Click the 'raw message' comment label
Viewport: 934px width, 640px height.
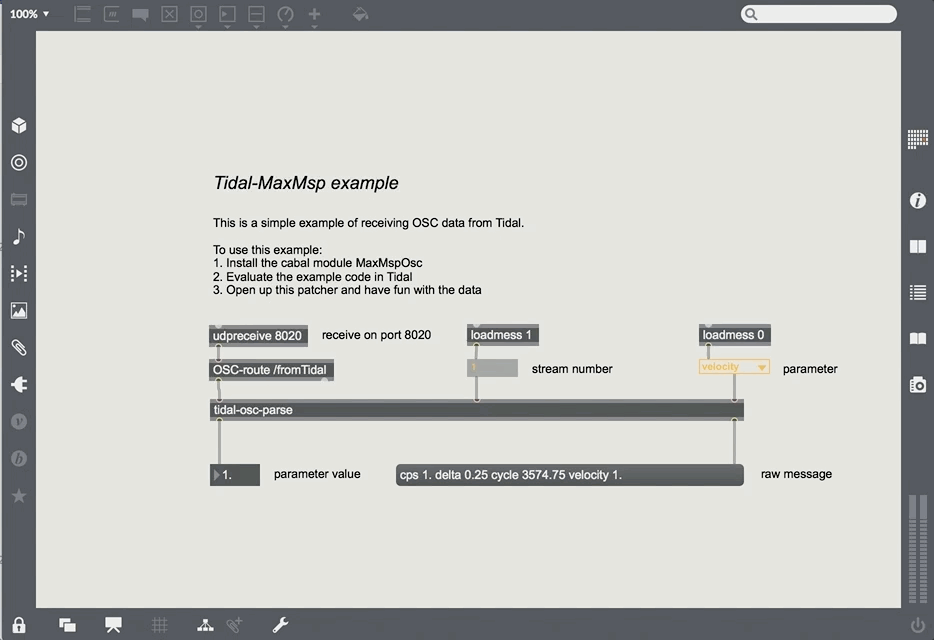[x=796, y=474]
